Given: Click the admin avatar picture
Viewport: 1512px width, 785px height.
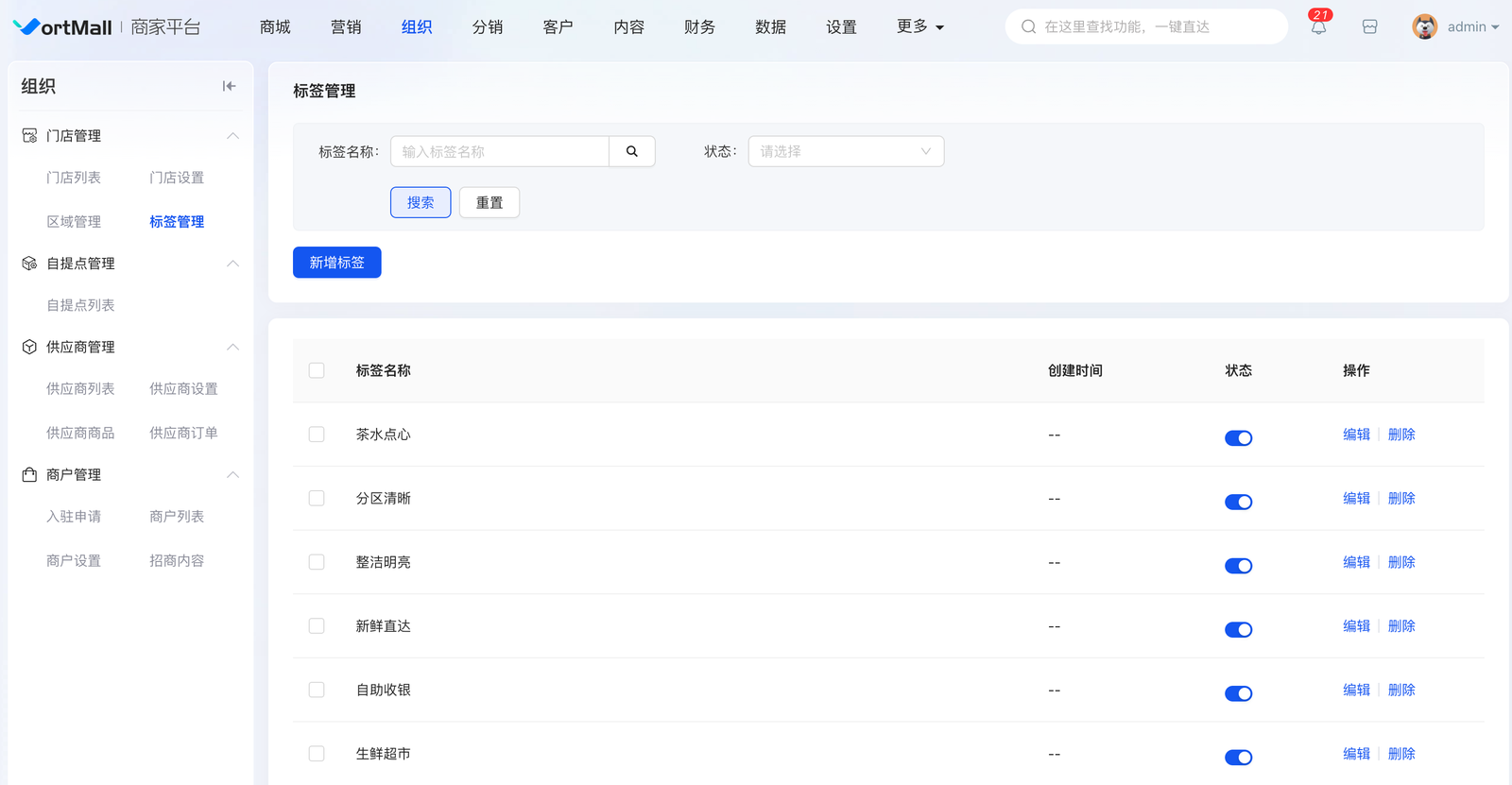Looking at the screenshot, I should [x=1424, y=27].
